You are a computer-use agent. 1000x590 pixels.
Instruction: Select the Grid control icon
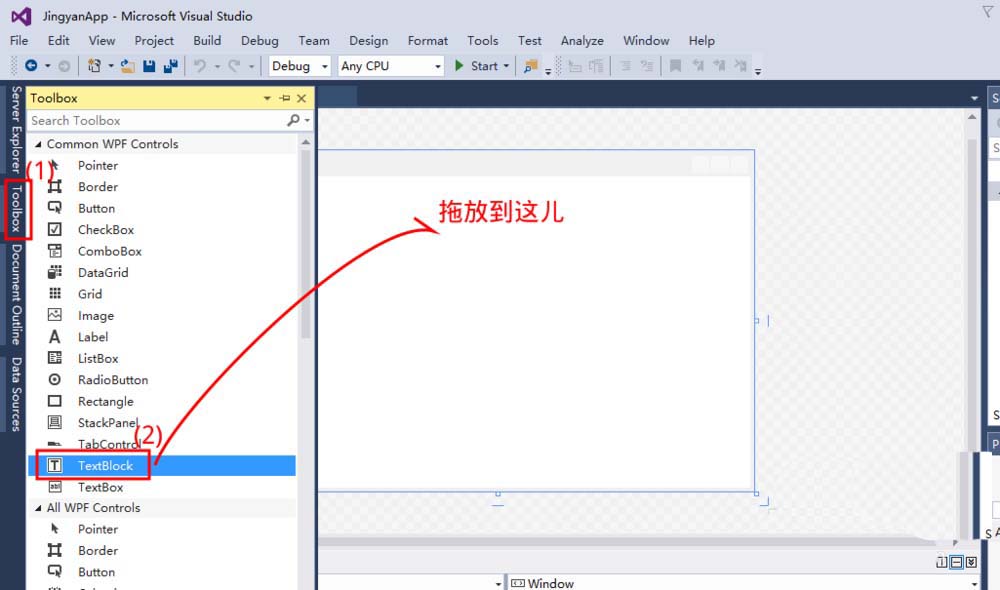click(x=55, y=294)
